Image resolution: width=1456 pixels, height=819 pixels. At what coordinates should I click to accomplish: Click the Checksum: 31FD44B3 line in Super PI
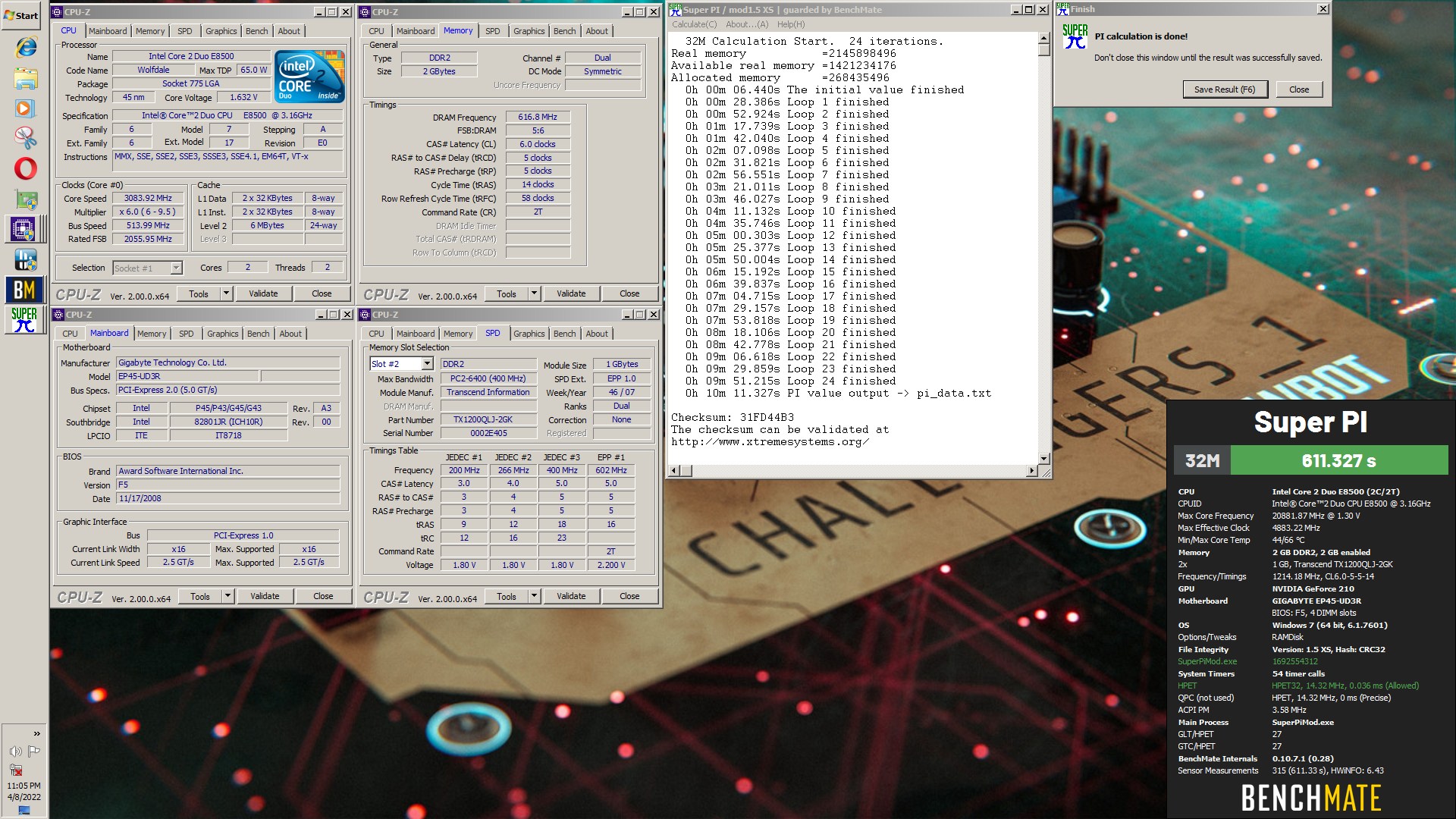point(732,417)
